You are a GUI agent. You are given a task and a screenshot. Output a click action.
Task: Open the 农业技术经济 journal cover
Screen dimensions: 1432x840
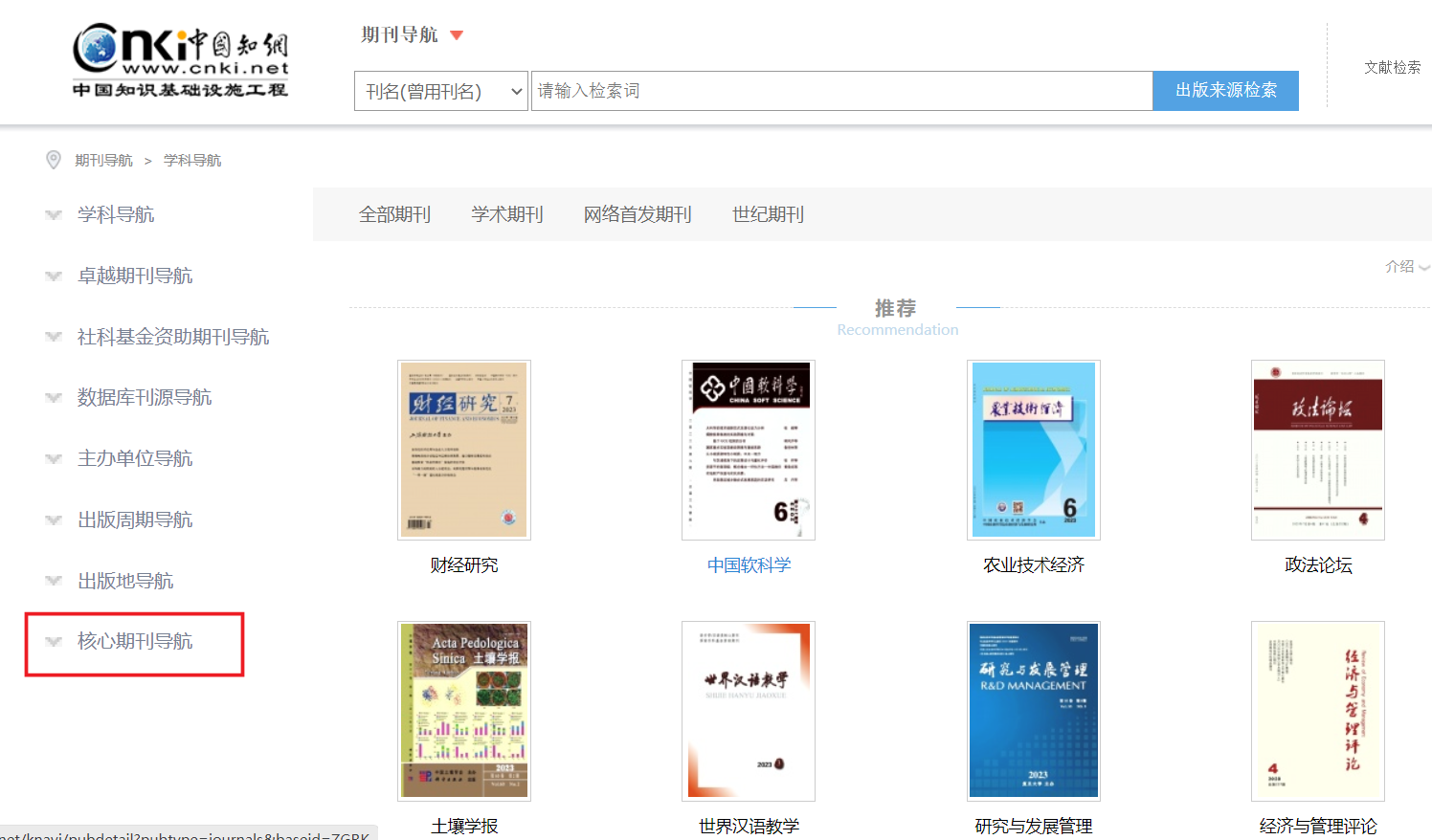pos(1034,450)
